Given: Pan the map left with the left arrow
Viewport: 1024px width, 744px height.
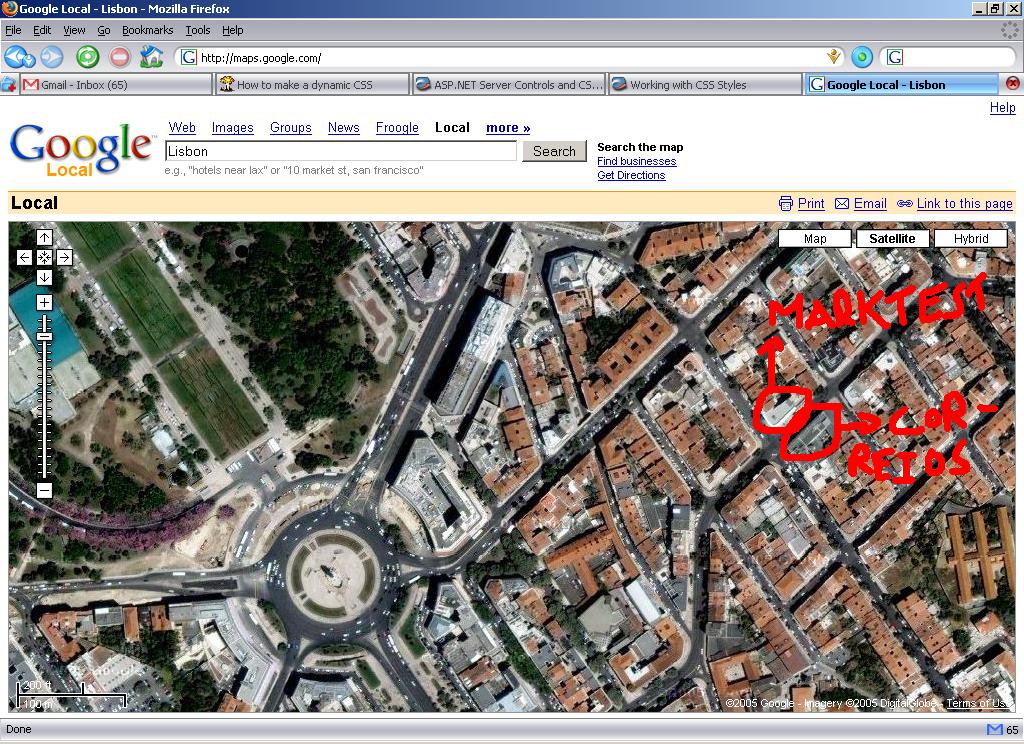Looking at the screenshot, I should (x=24, y=257).
